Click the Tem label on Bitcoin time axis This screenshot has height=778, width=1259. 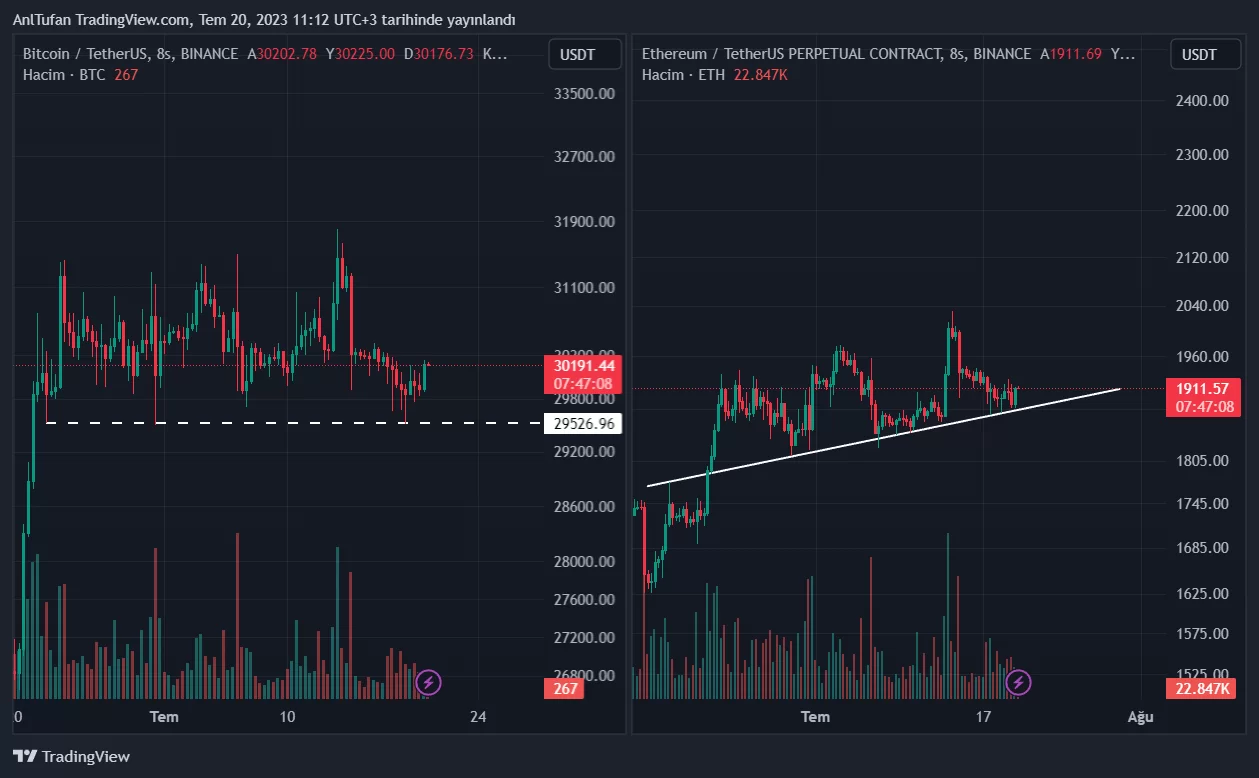click(164, 717)
